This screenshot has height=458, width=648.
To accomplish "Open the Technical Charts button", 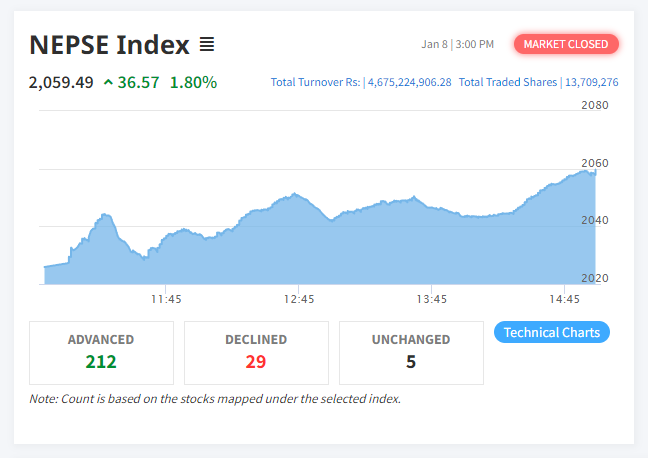I will pos(552,332).
